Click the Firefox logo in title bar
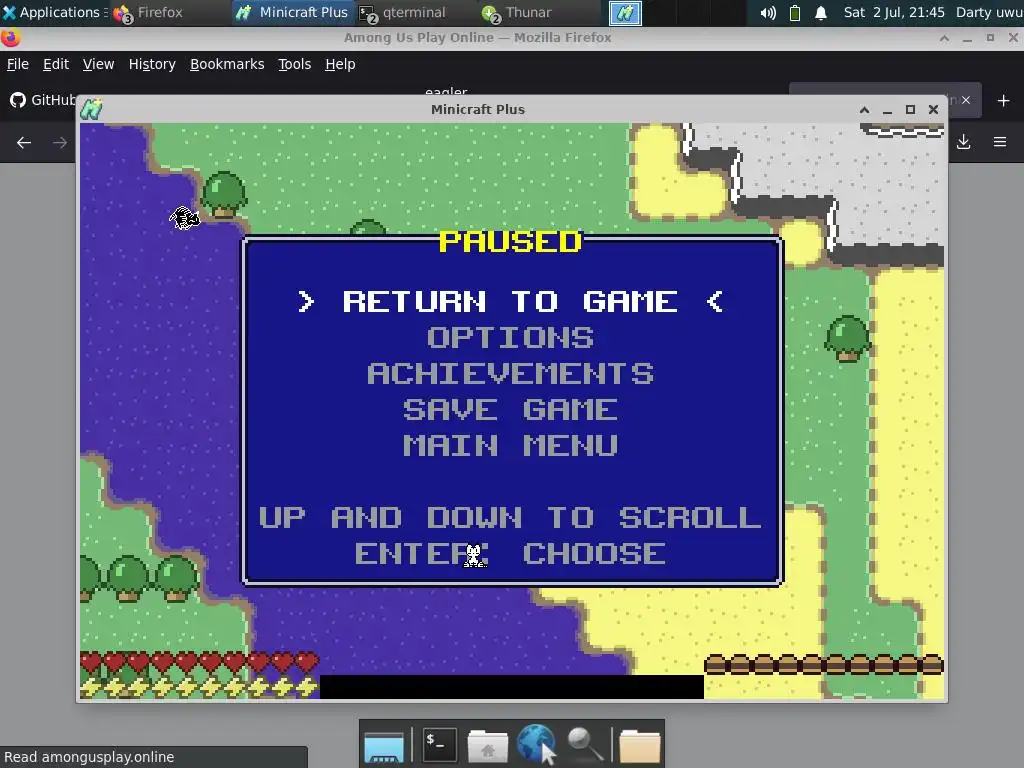This screenshot has height=768, width=1024. tap(10, 38)
